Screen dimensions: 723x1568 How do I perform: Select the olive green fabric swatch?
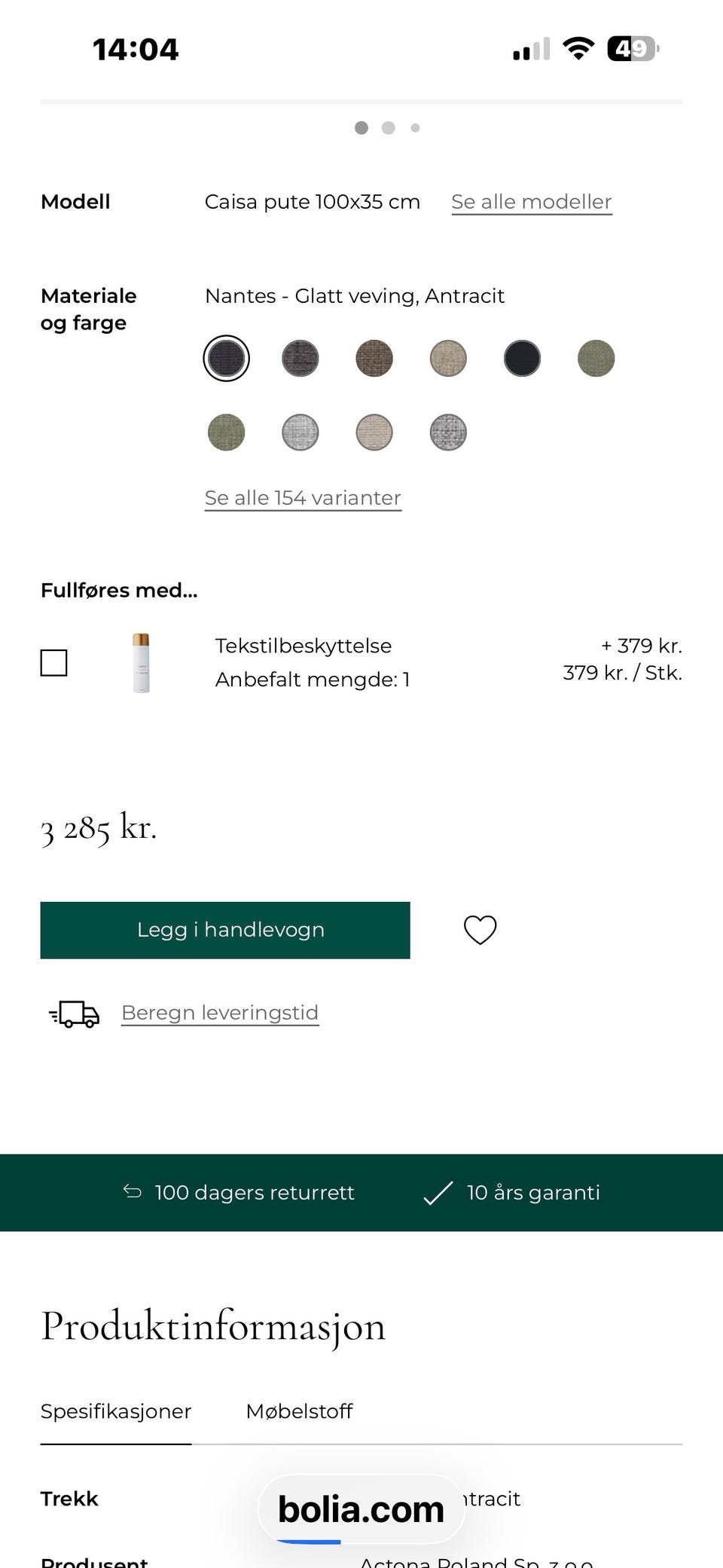595,359
